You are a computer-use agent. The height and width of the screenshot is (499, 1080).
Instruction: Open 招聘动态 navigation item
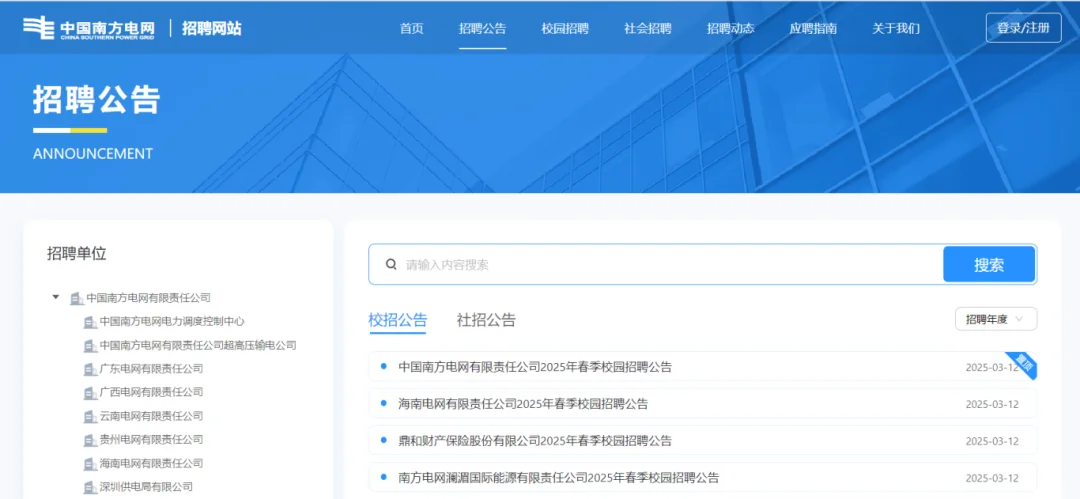pyautogui.click(x=731, y=29)
